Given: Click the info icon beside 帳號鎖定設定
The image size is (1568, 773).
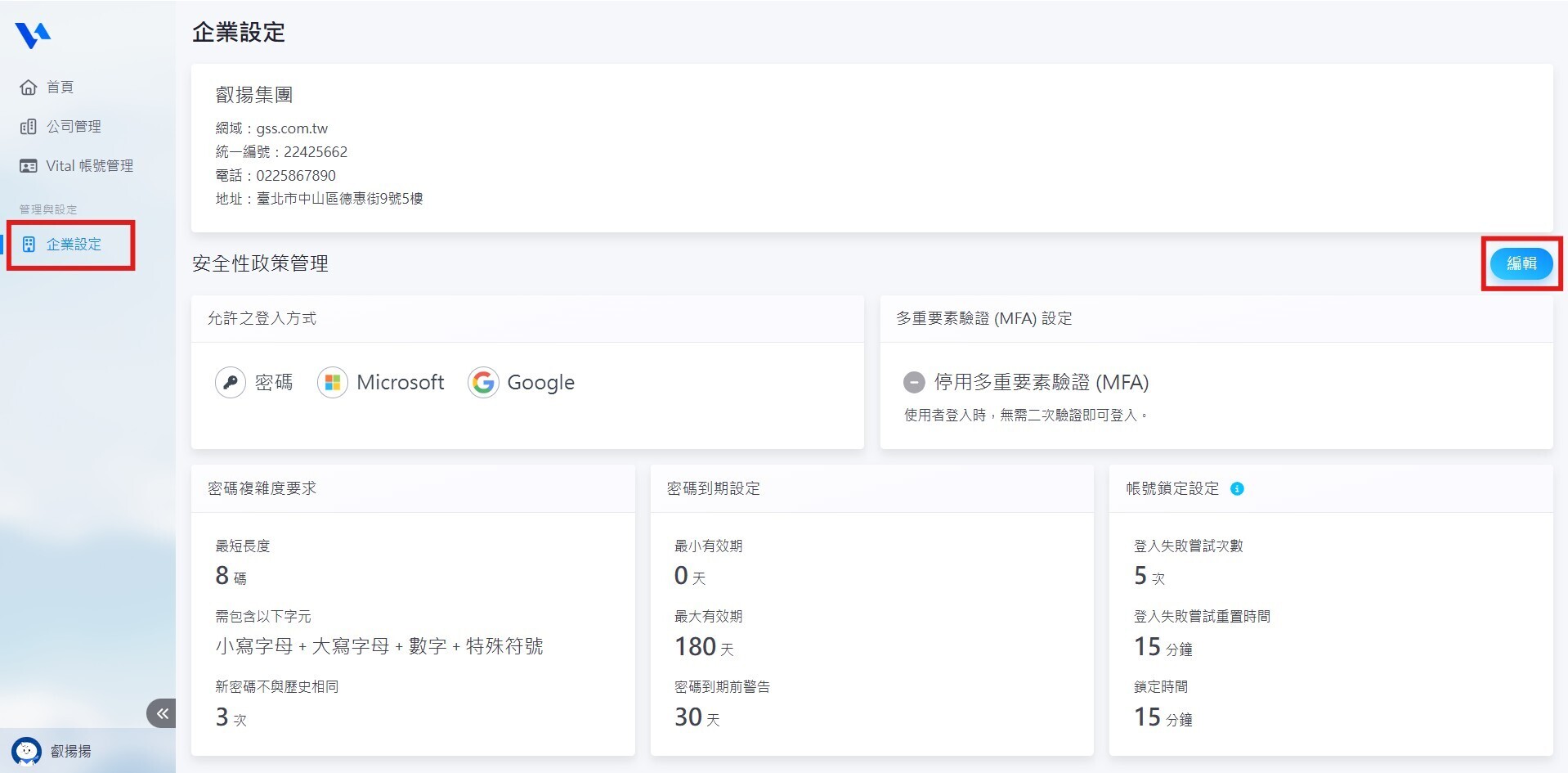Looking at the screenshot, I should [1236, 488].
